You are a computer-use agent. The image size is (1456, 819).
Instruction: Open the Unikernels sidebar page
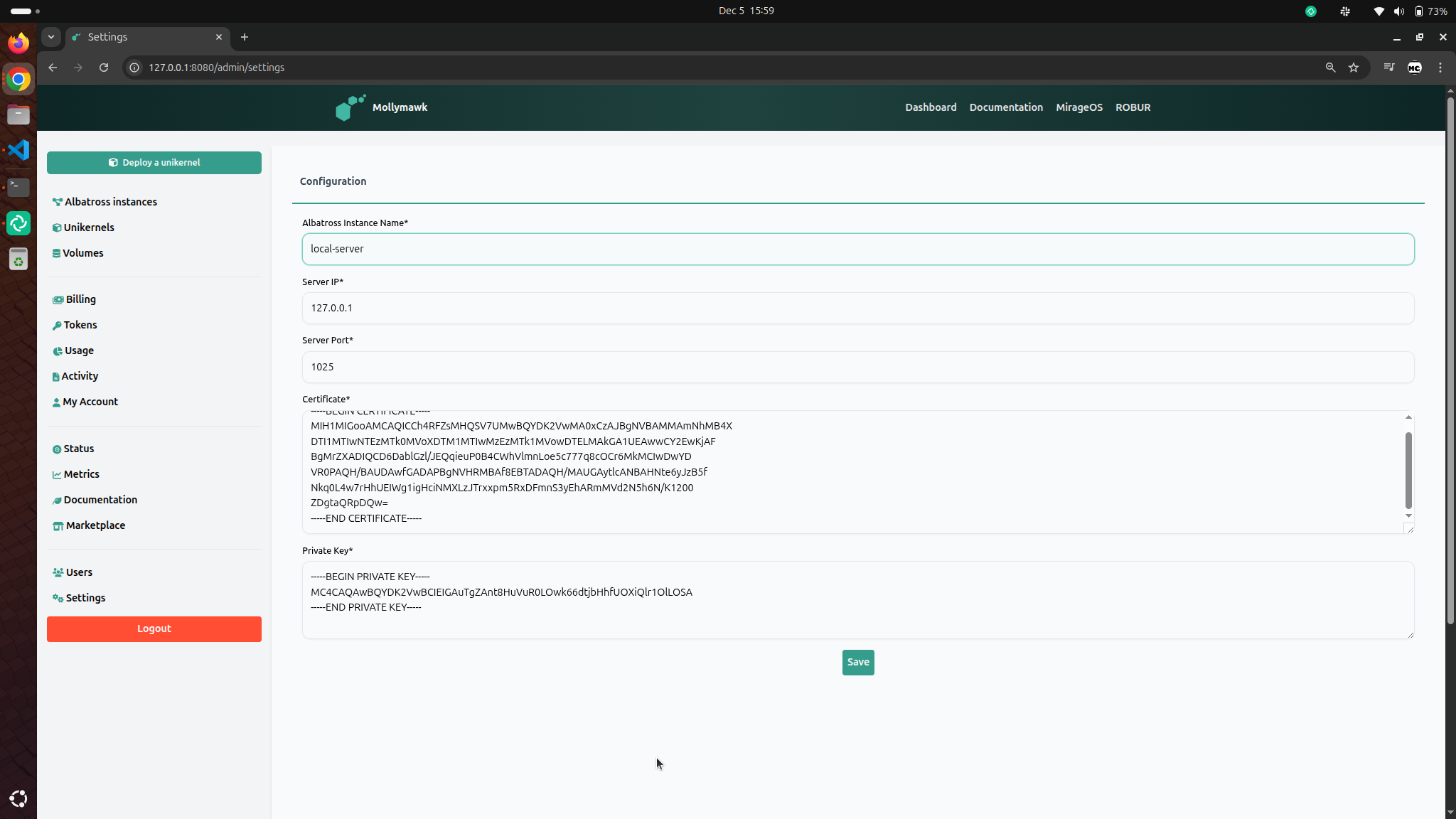[88, 227]
